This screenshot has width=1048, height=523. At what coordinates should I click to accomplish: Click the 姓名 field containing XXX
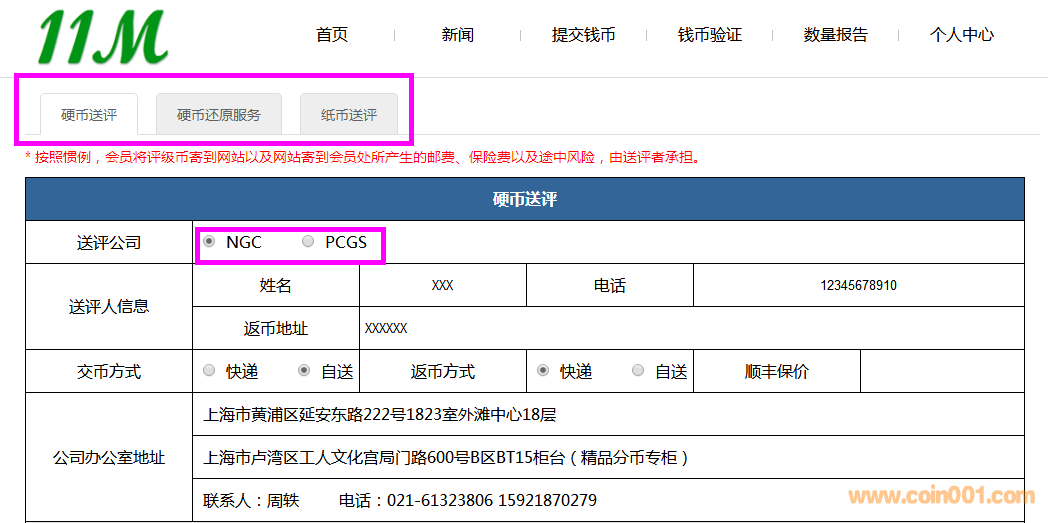[x=443, y=286]
